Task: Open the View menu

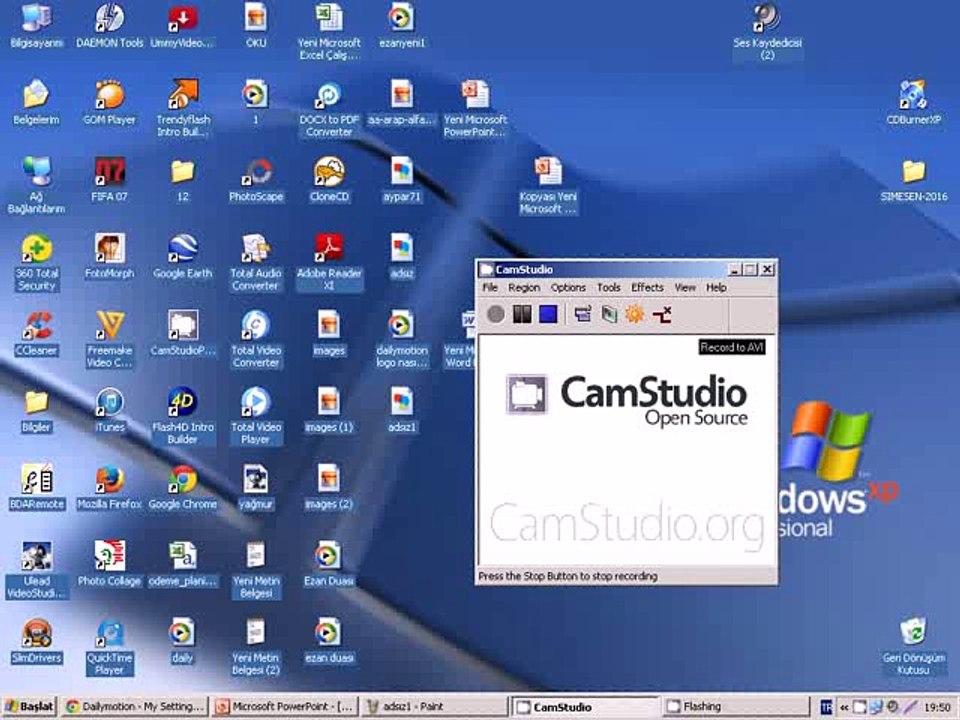Action: click(x=685, y=287)
